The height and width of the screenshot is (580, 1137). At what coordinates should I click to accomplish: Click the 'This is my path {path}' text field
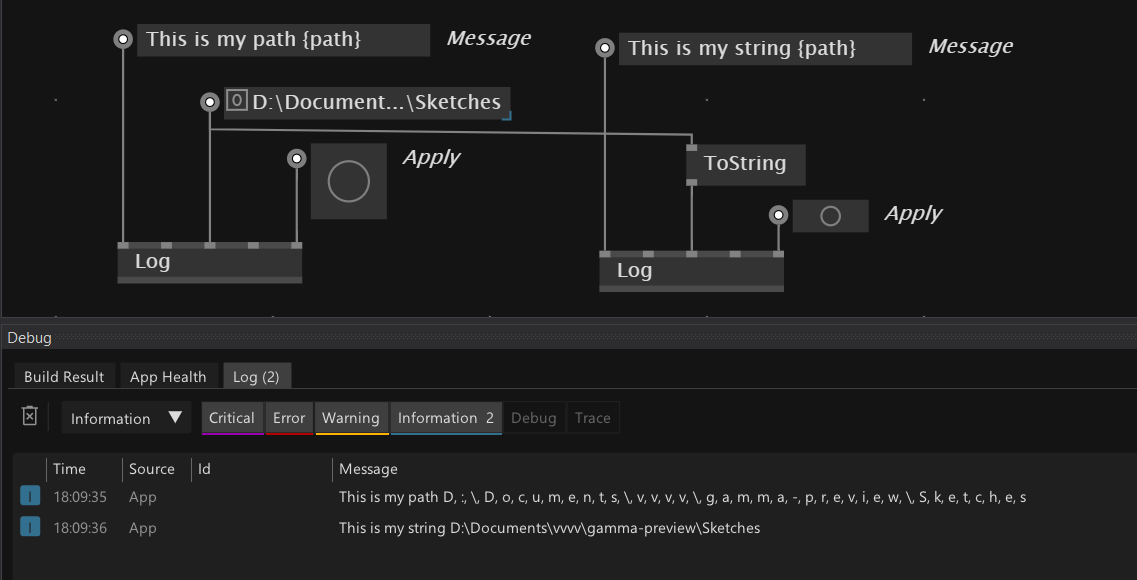click(x=284, y=39)
